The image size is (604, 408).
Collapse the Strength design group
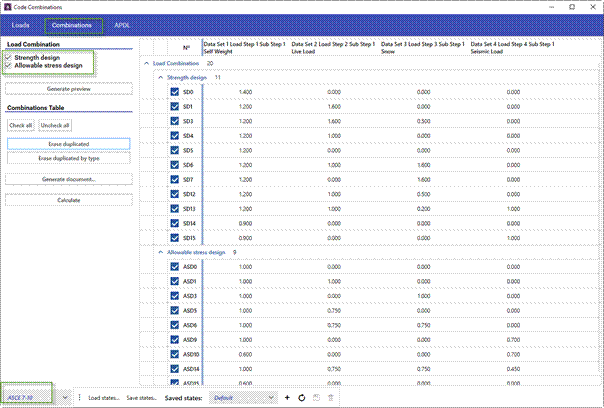click(x=161, y=77)
